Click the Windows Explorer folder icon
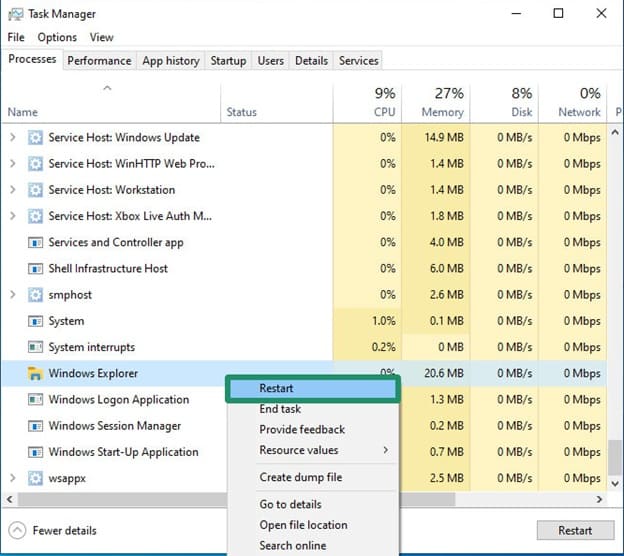 [x=35, y=373]
